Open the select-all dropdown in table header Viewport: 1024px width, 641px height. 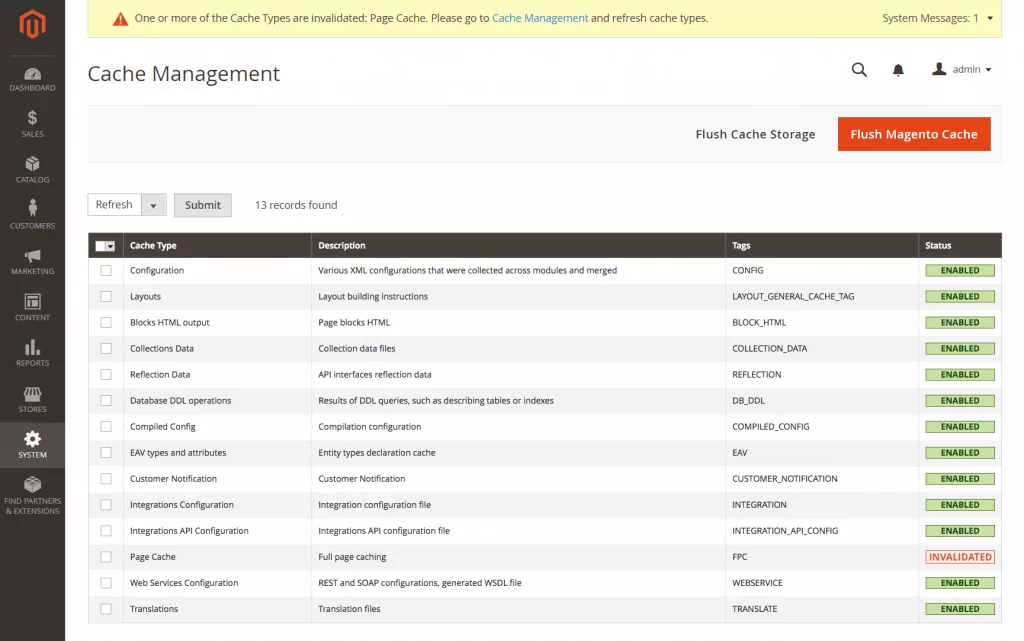point(110,246)
